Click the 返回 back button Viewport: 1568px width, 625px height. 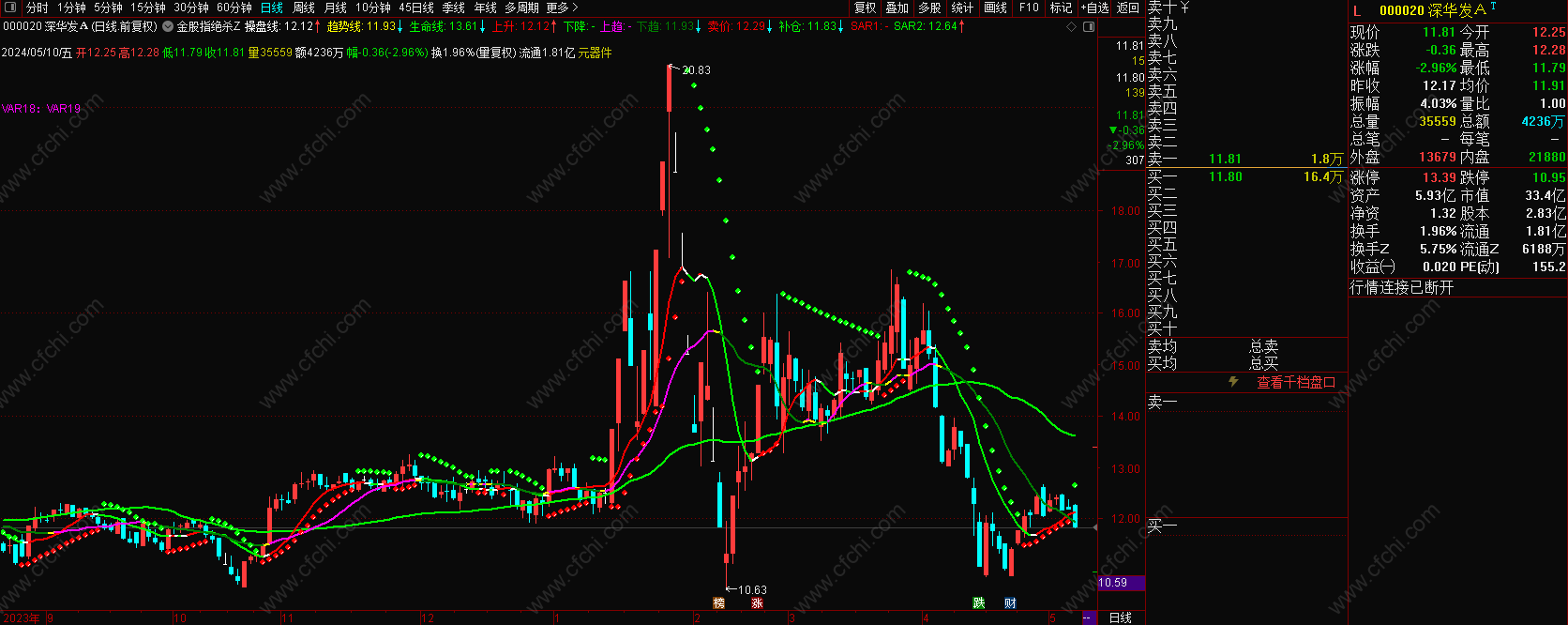[x=1127, y=8]
